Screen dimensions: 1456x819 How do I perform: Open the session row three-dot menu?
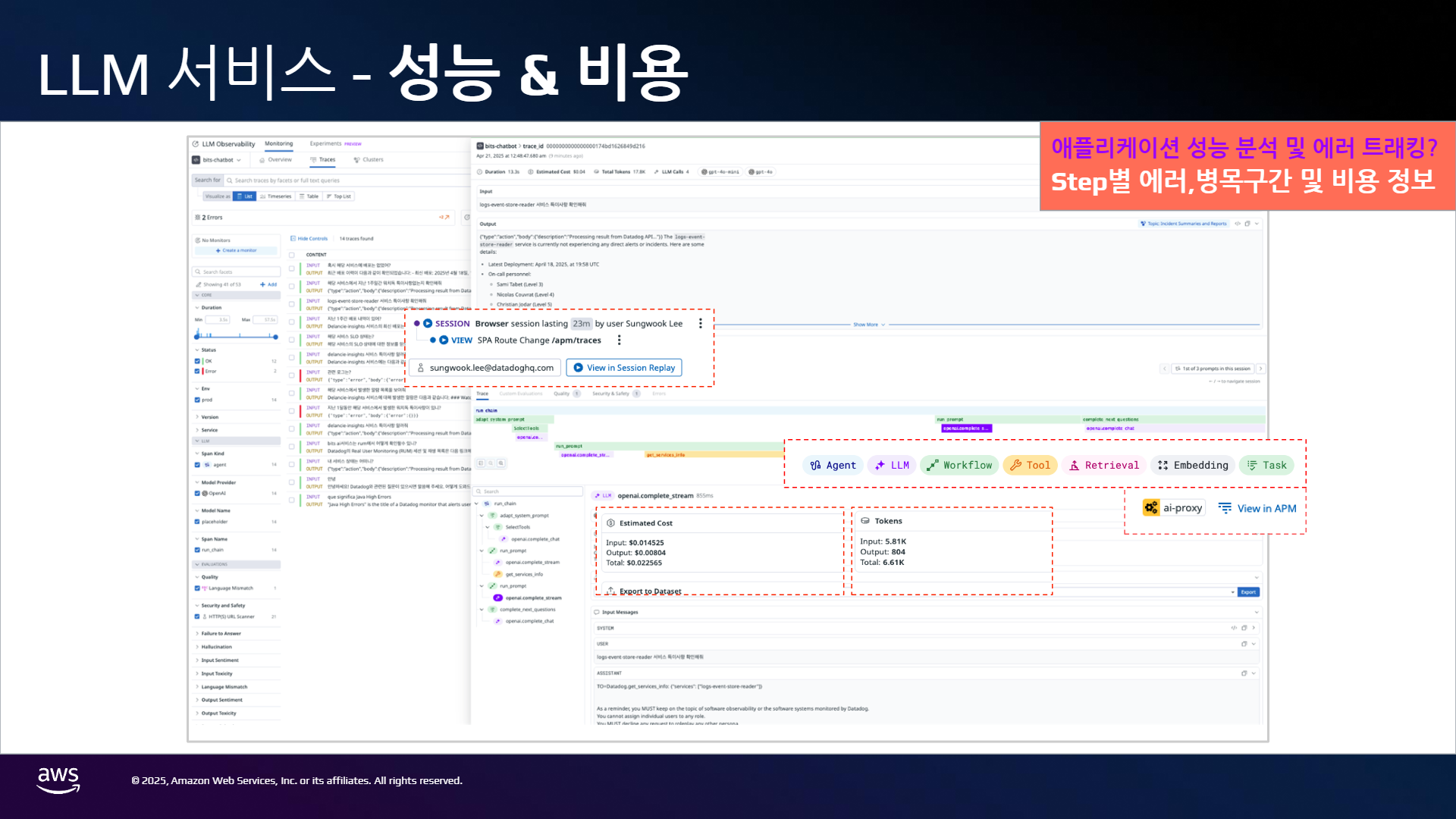click(700, 324)
